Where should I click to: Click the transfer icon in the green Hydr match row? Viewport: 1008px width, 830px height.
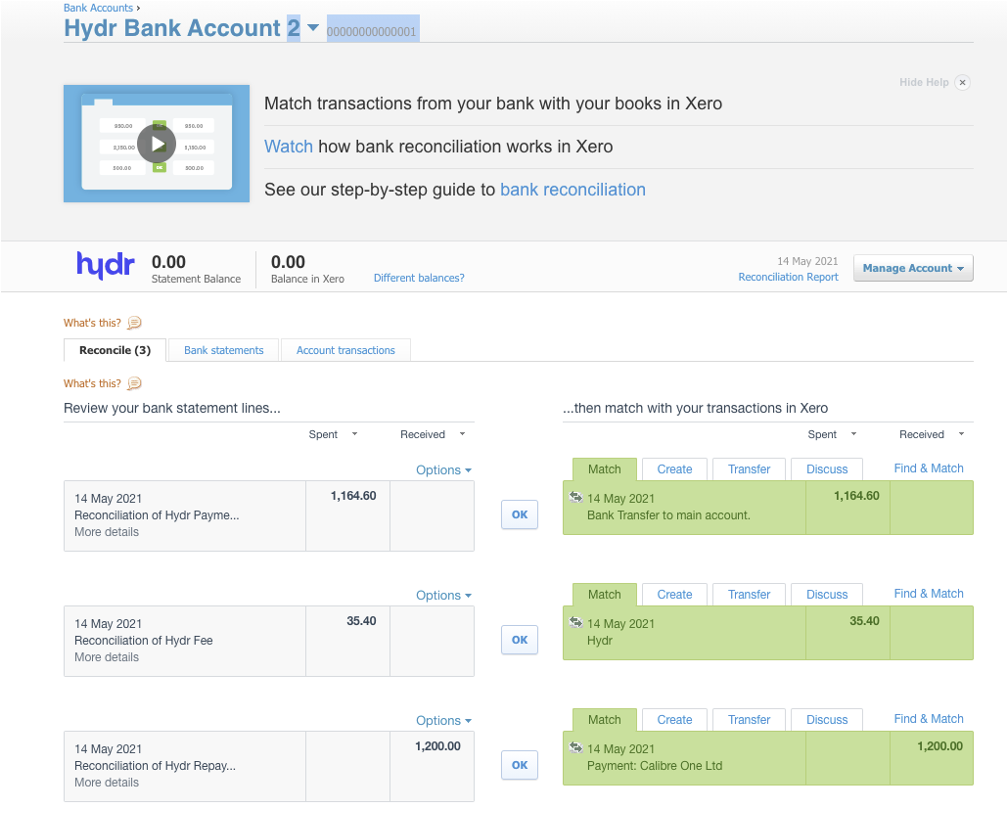point(576,622)
